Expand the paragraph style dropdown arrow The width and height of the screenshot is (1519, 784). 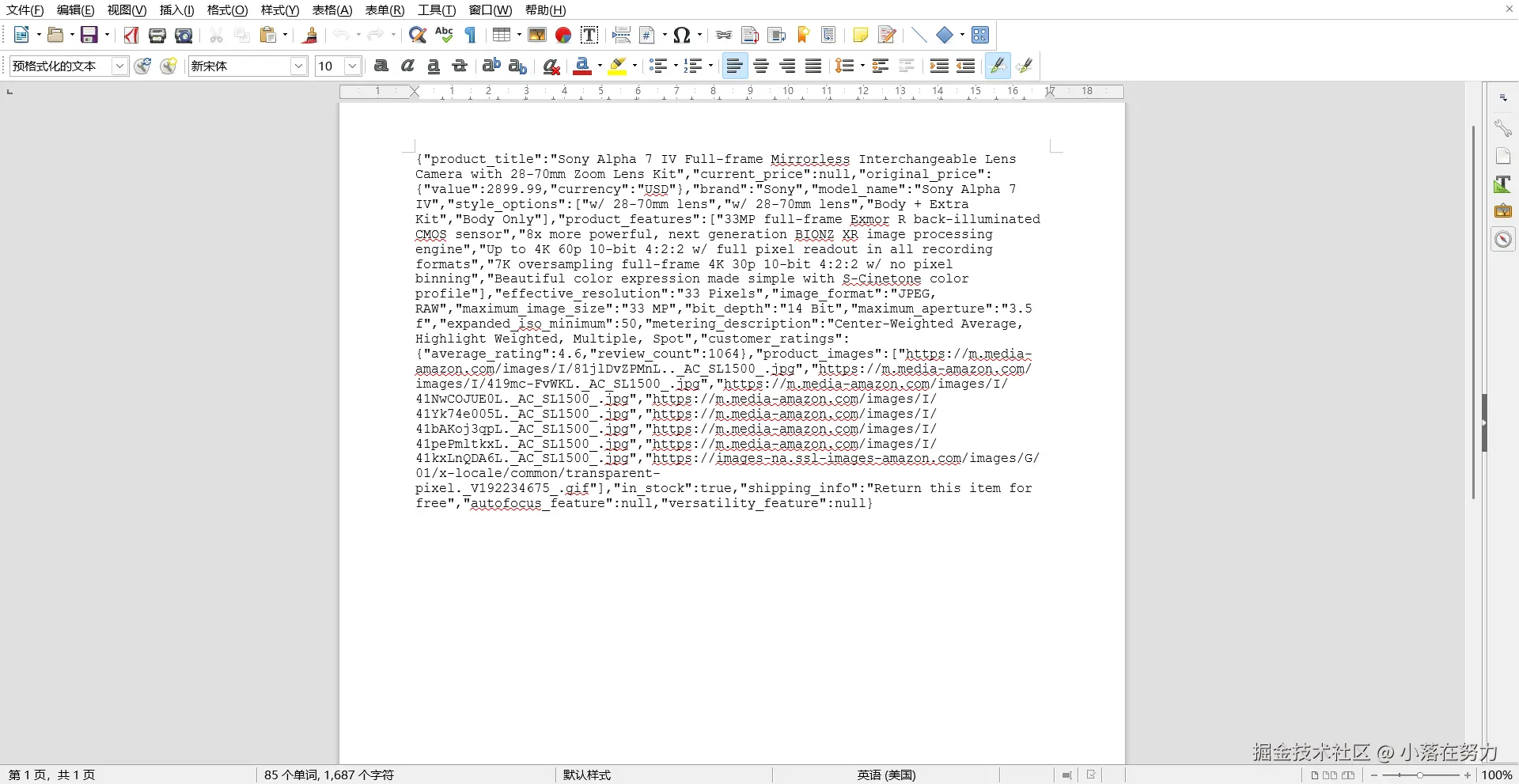tap(119, 66)
